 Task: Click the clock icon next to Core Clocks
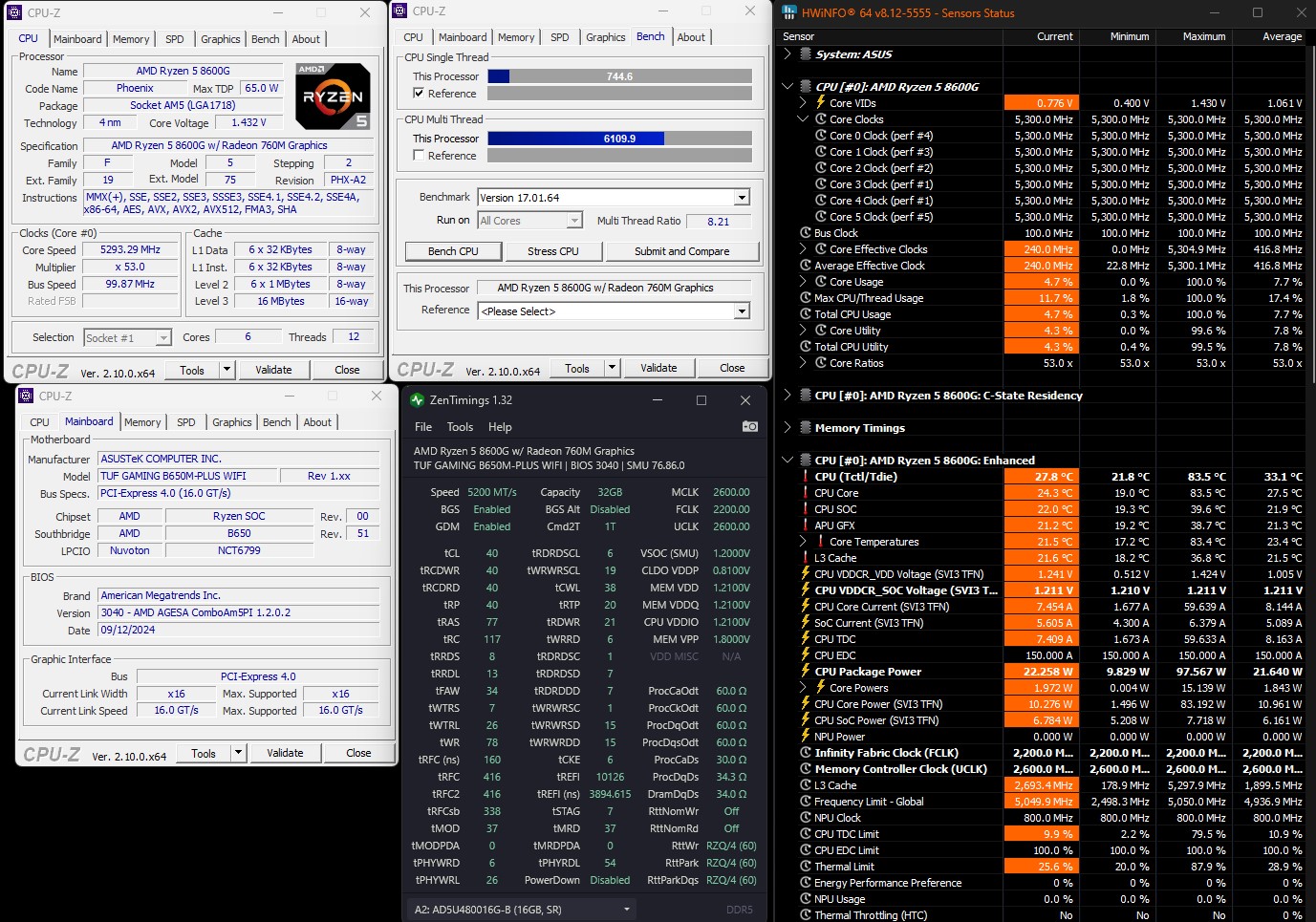(x=821, y=119)
